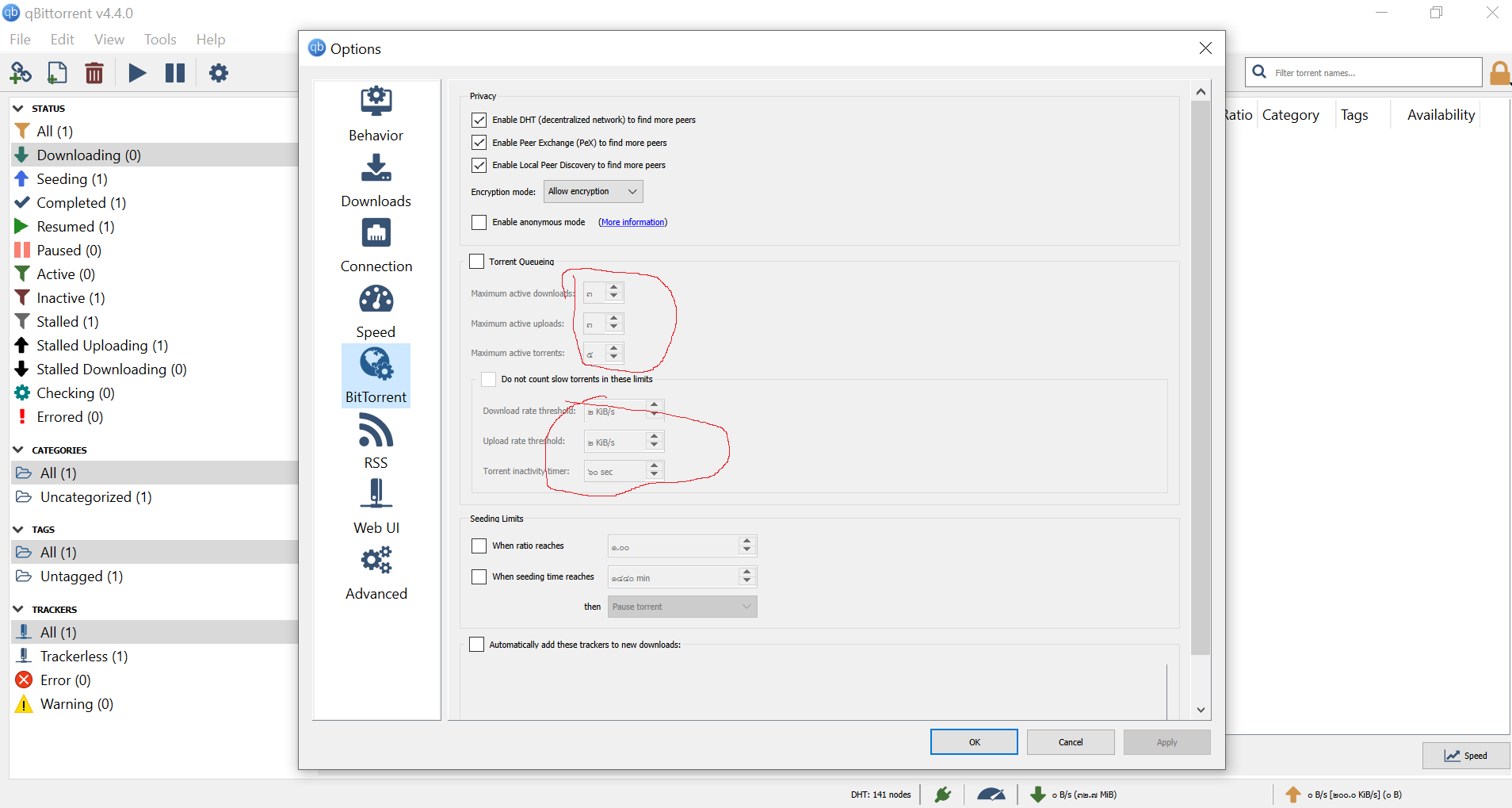
Task: Select Downloading status filter
Action: point(155,155)
